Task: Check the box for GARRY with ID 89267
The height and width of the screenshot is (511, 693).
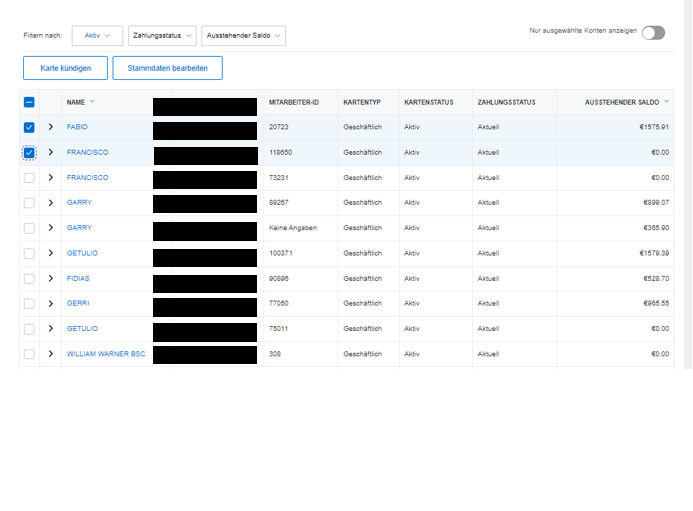Action: pos(29,203)
